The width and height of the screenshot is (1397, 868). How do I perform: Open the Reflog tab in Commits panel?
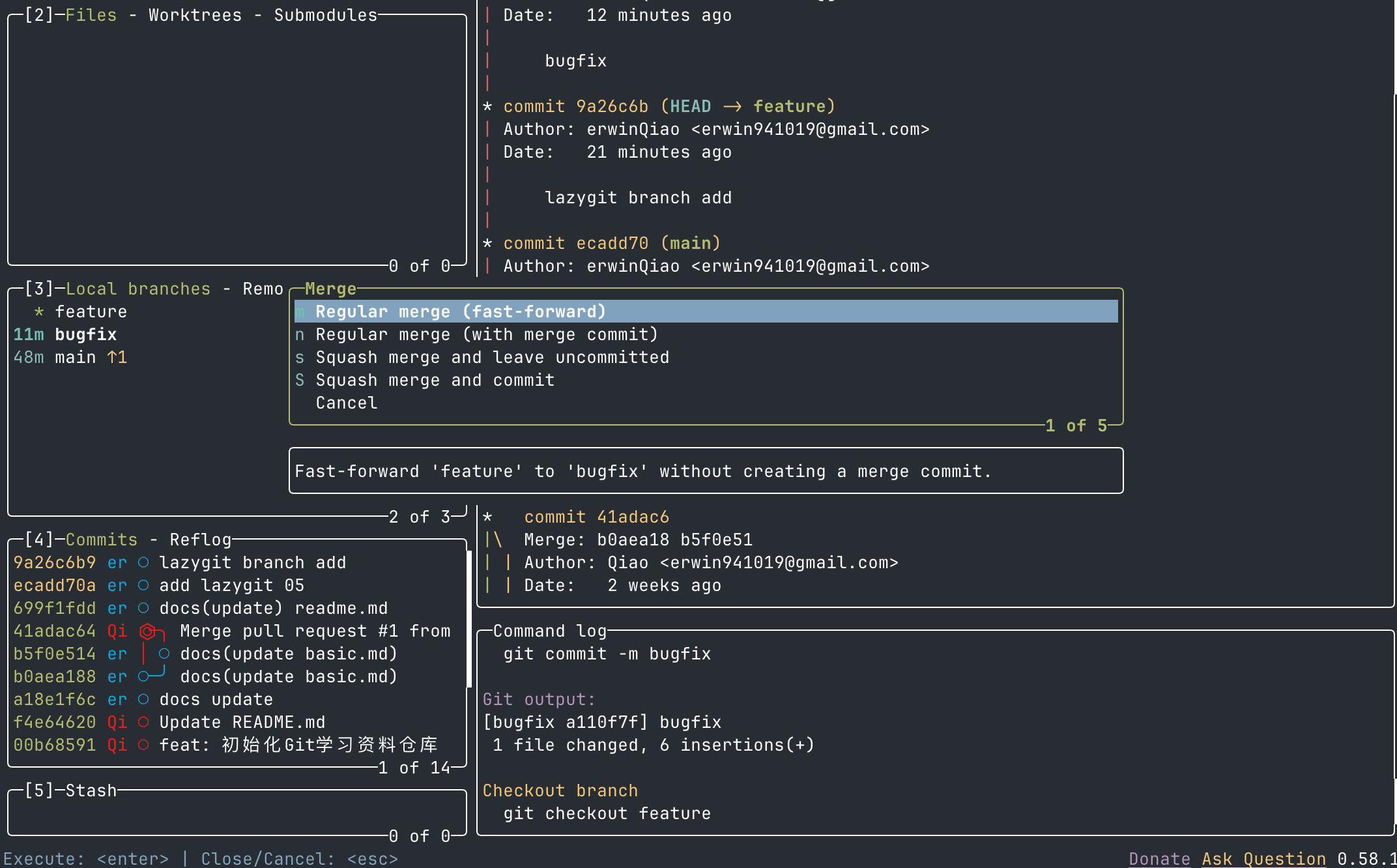click(200, 540)
